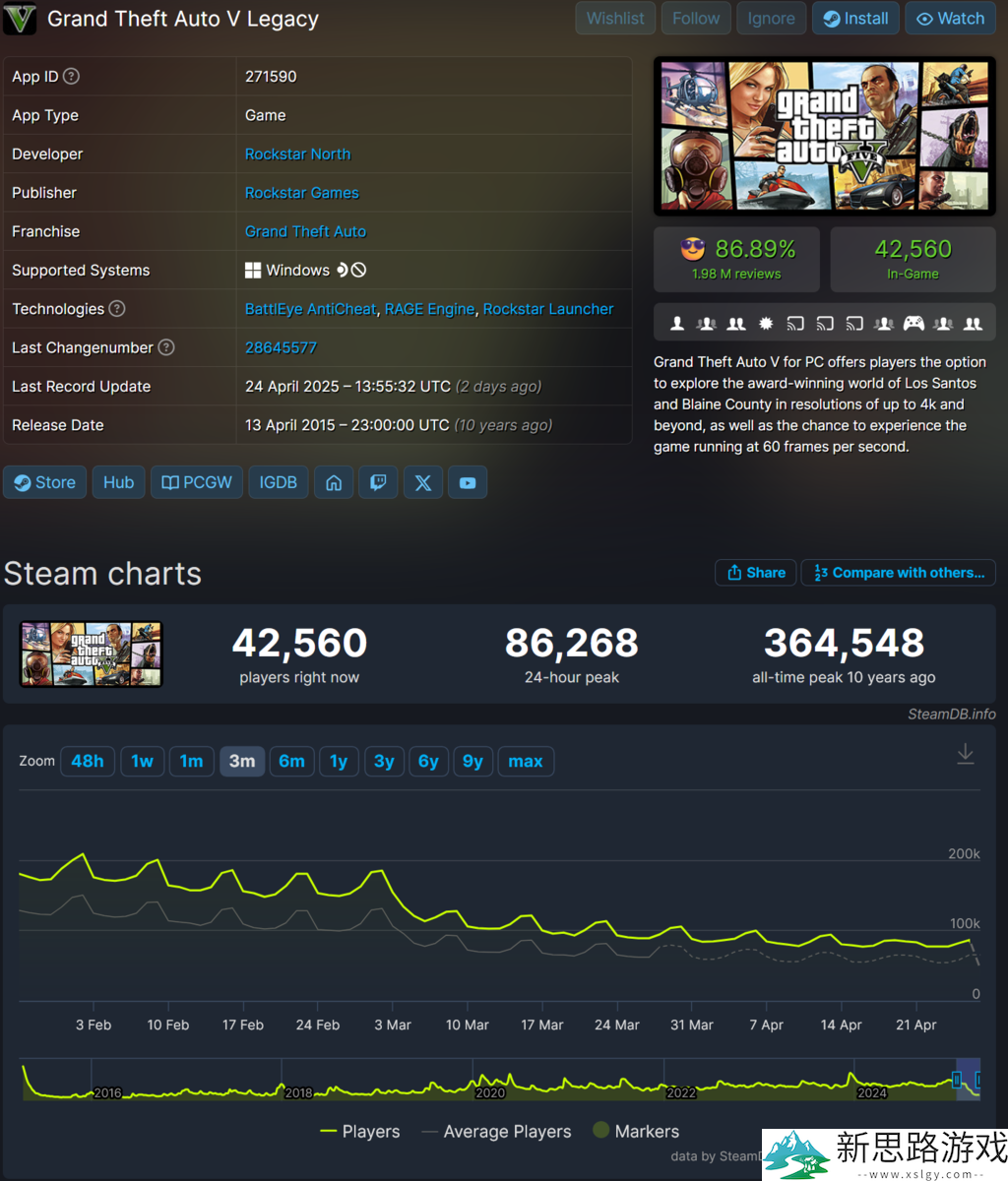
Task: Switch chart zoom to 6m
Action: click(291, 761)
